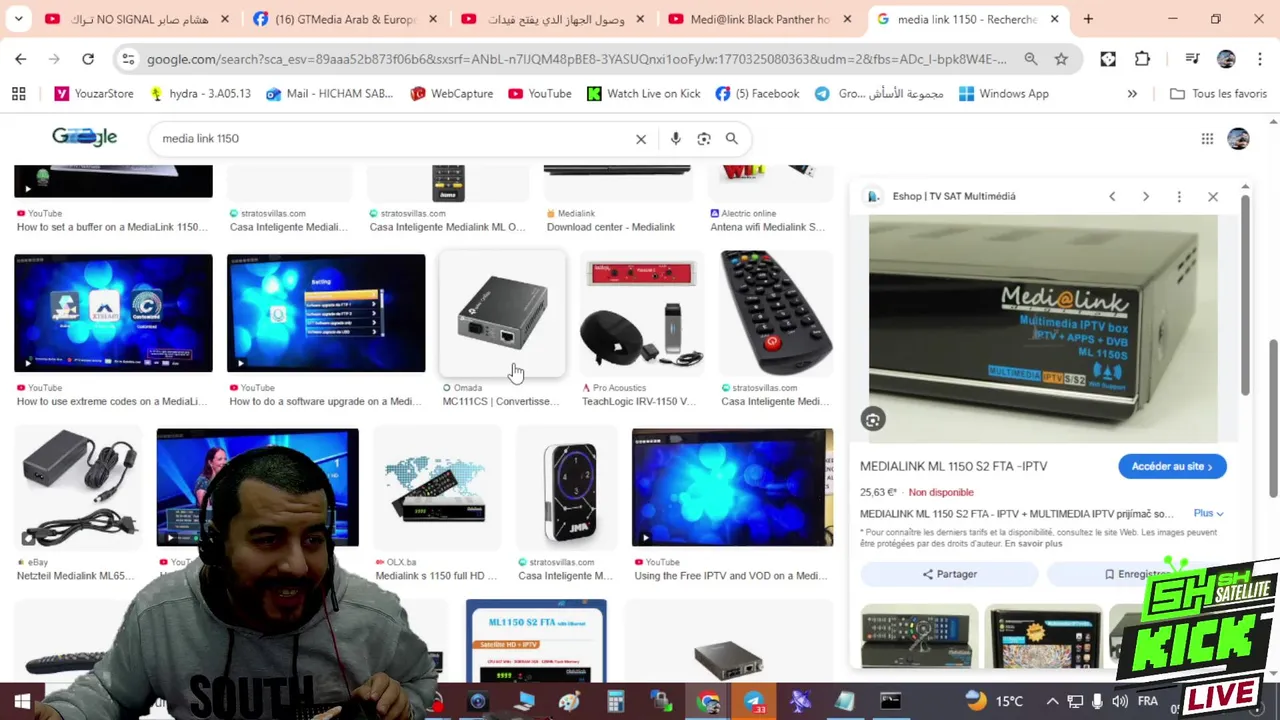1280x720 pixels.
Task: Click the Accéder au site button
Action: coord(1172,466)
